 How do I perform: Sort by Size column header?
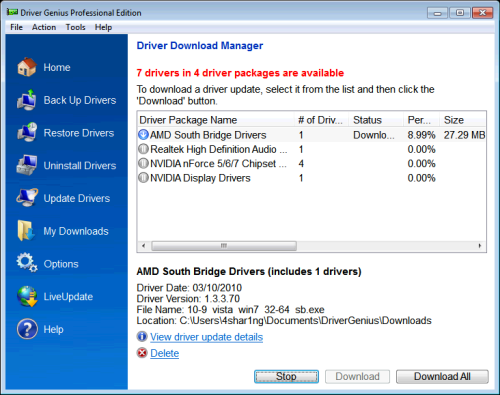tap(463, 120)
